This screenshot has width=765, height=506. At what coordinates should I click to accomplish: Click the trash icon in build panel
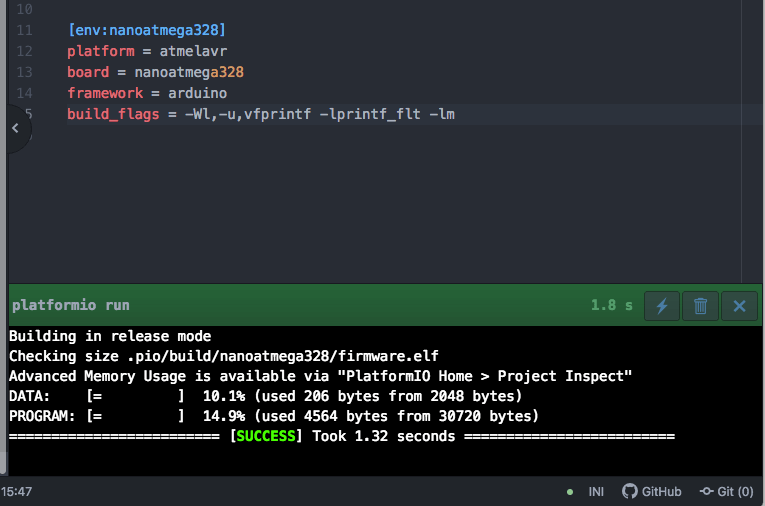pos(700,305)
